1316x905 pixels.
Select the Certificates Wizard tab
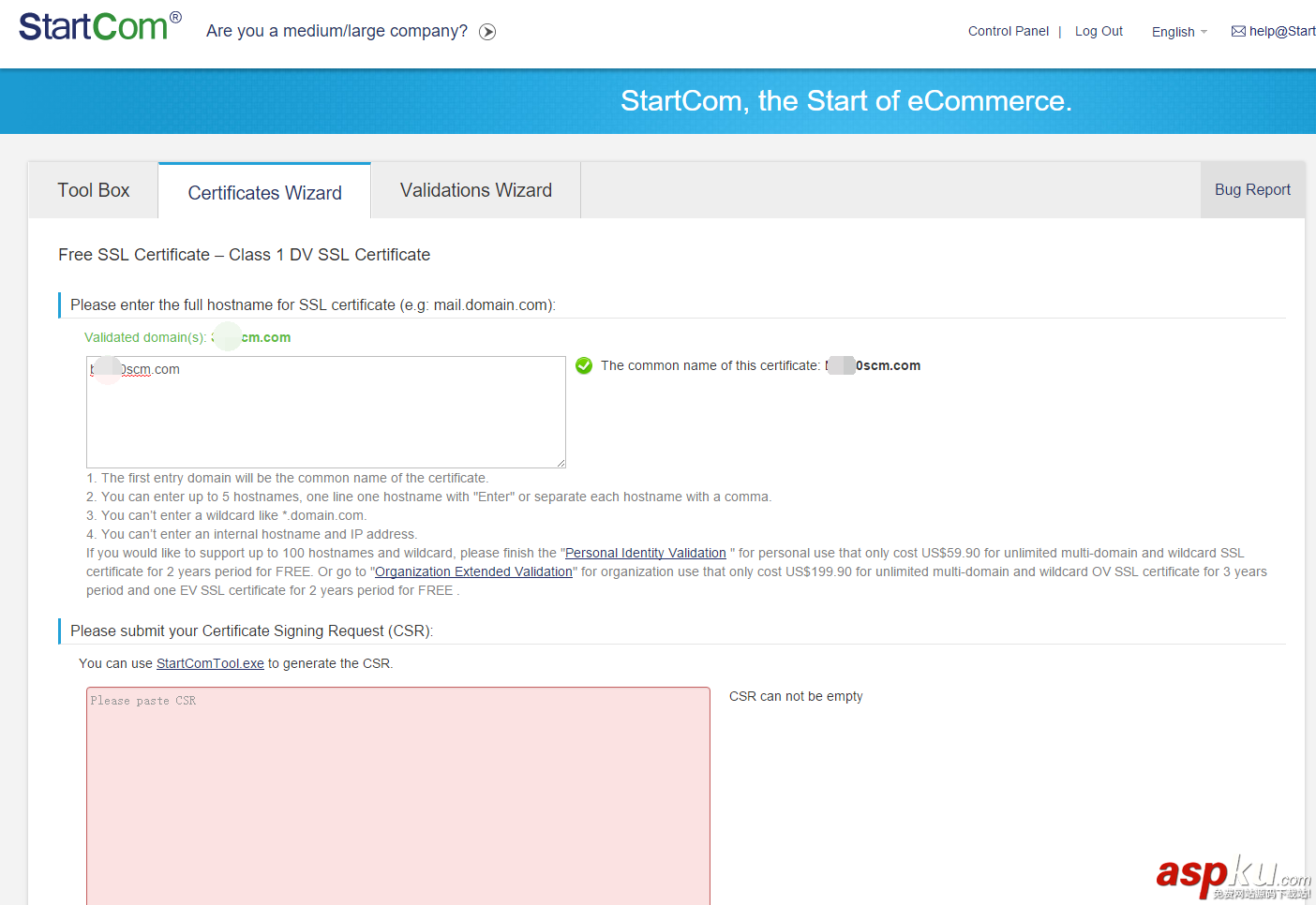[x=264, y=192]
